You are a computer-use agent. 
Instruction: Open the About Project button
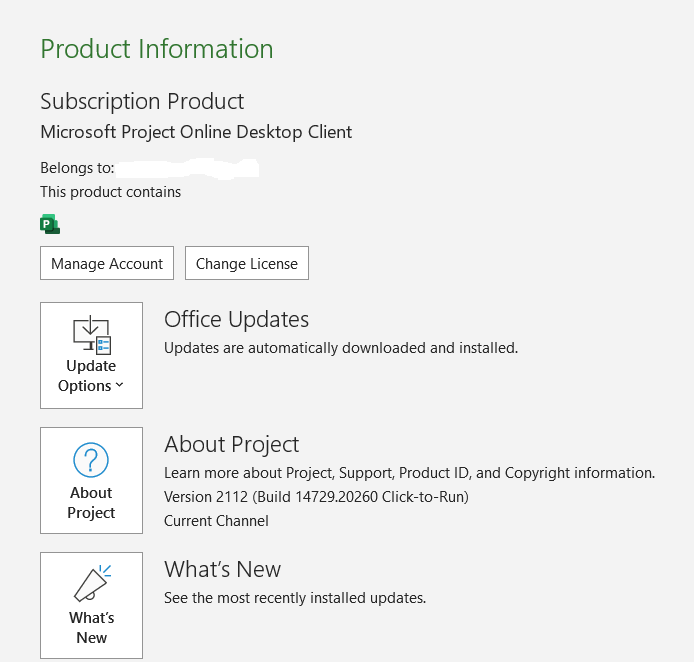point(91,480)
